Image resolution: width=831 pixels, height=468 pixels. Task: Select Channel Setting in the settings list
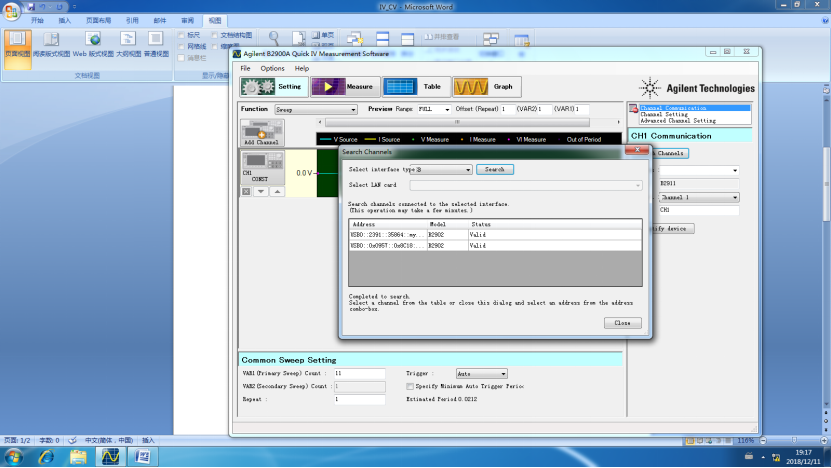pos(664,114)
